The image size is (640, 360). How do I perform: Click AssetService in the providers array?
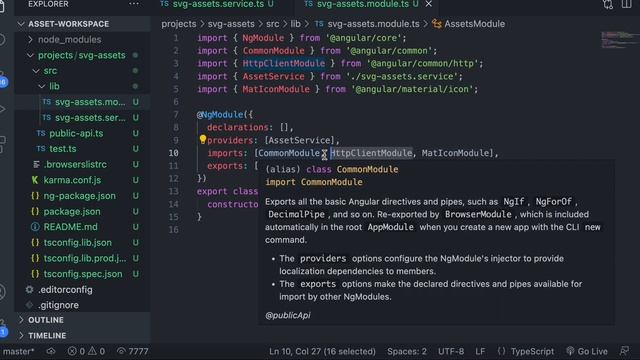[299, 140]
